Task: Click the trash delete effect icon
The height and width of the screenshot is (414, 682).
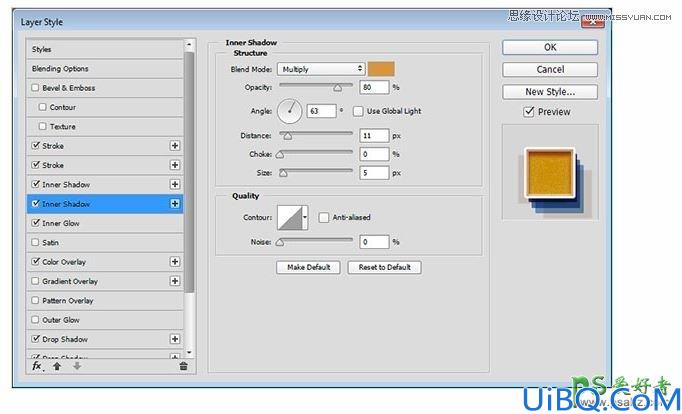Action: [184, 366]
